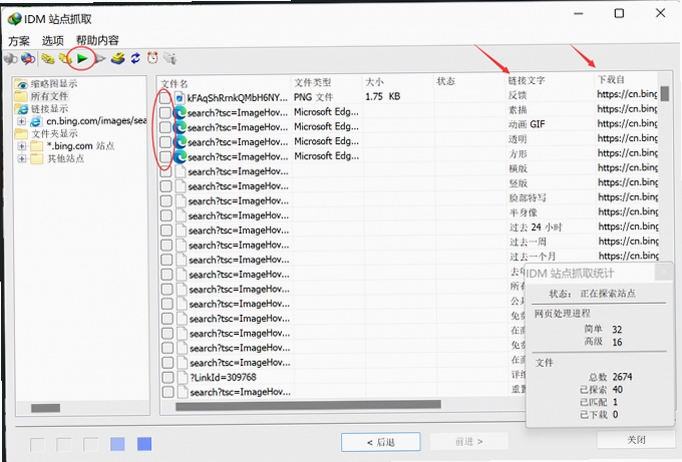The height and width of the screenshot is (462, 682).
Task: Click the gray play arrow toolbar icon
Action: tap(100, 58)
